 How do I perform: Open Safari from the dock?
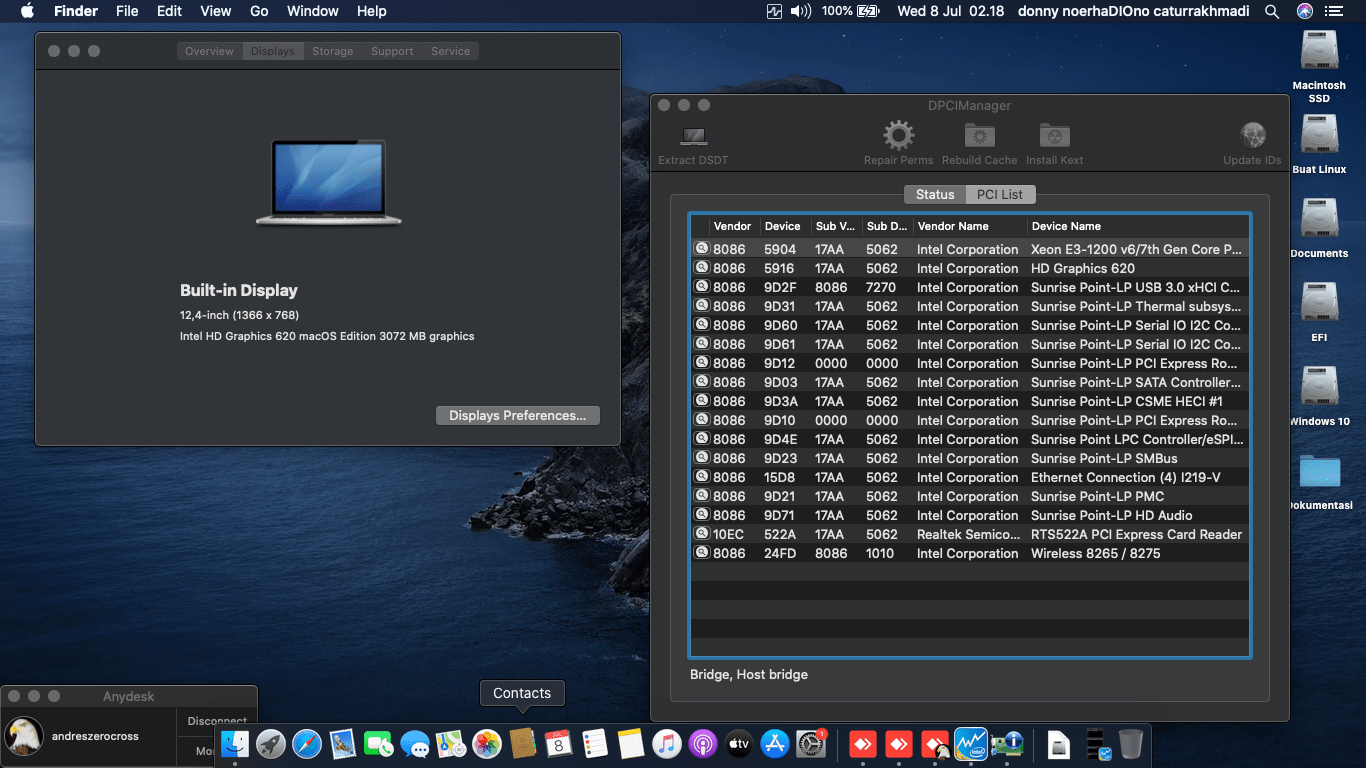[x=307, y=744]
